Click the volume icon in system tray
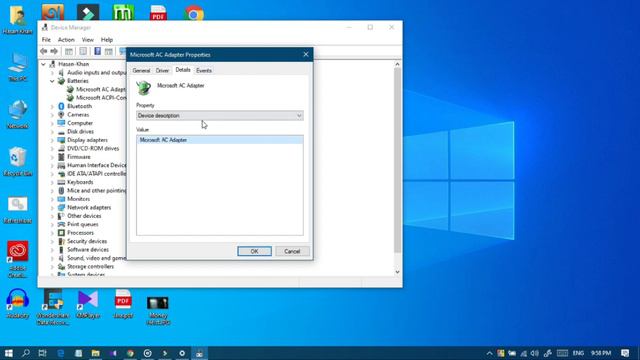The width and height of the screenshot is (640, 360). pos(535,353)
